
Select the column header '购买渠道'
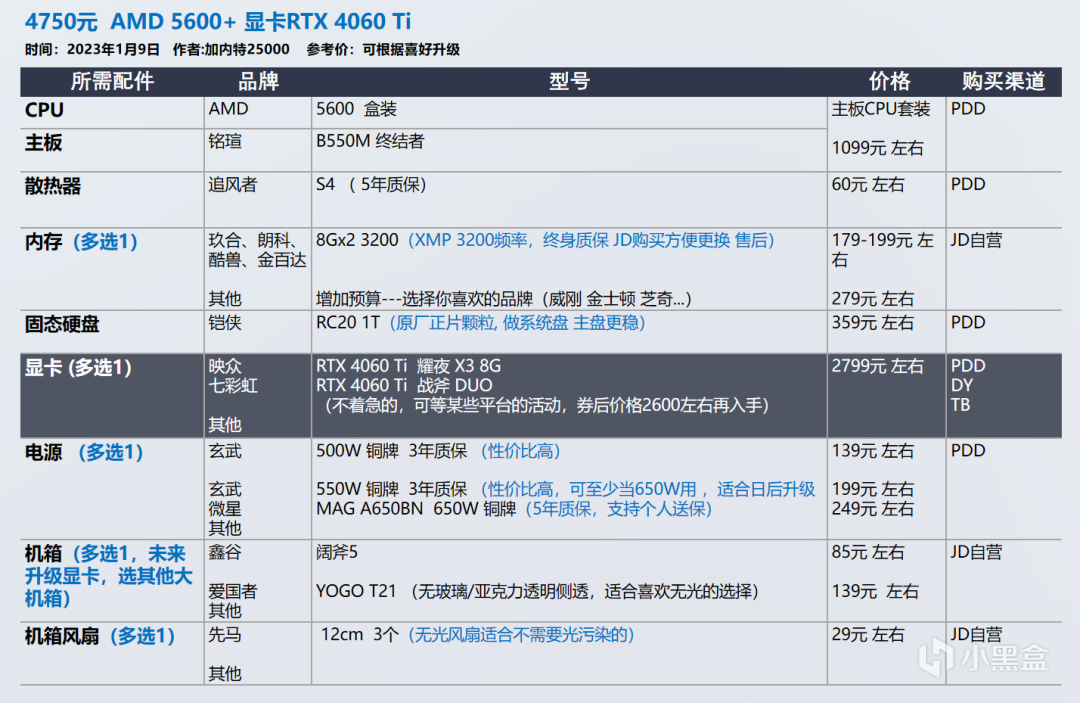coord(1004,81)
